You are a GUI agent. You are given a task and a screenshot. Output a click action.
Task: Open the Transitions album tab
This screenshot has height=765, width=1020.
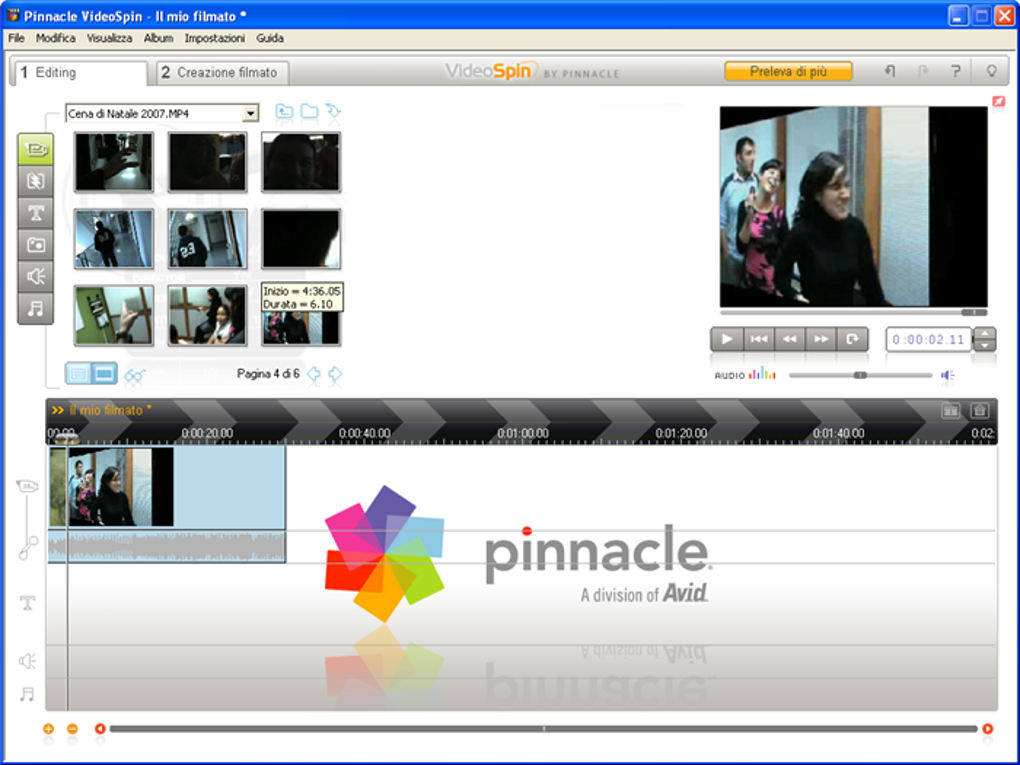tap(36, 181)
